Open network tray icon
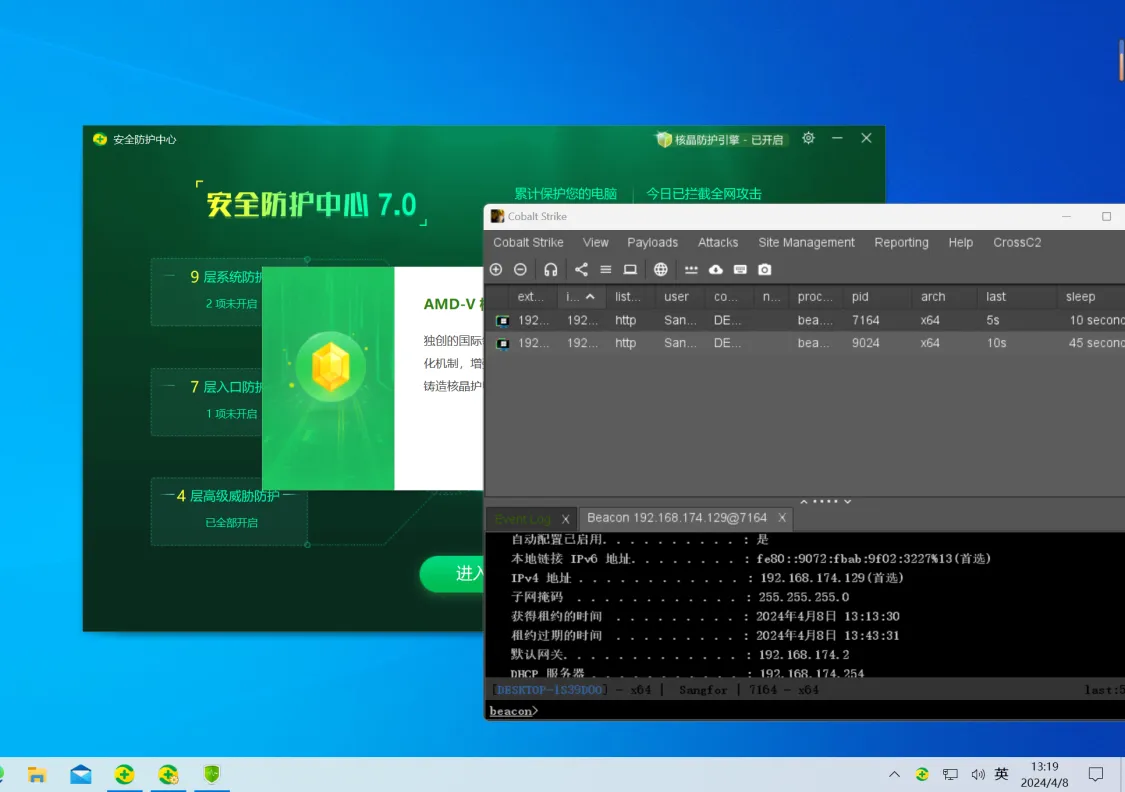 (x=950, y=775)
